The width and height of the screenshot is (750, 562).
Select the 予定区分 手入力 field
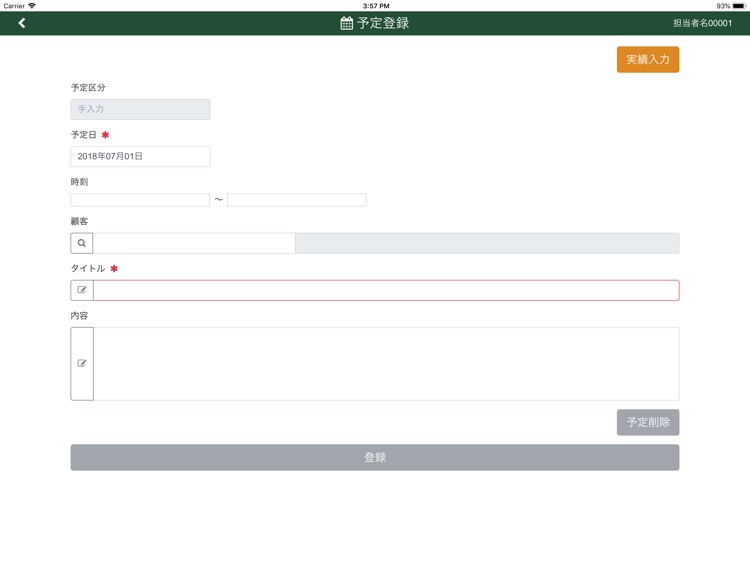coord(140,109)
